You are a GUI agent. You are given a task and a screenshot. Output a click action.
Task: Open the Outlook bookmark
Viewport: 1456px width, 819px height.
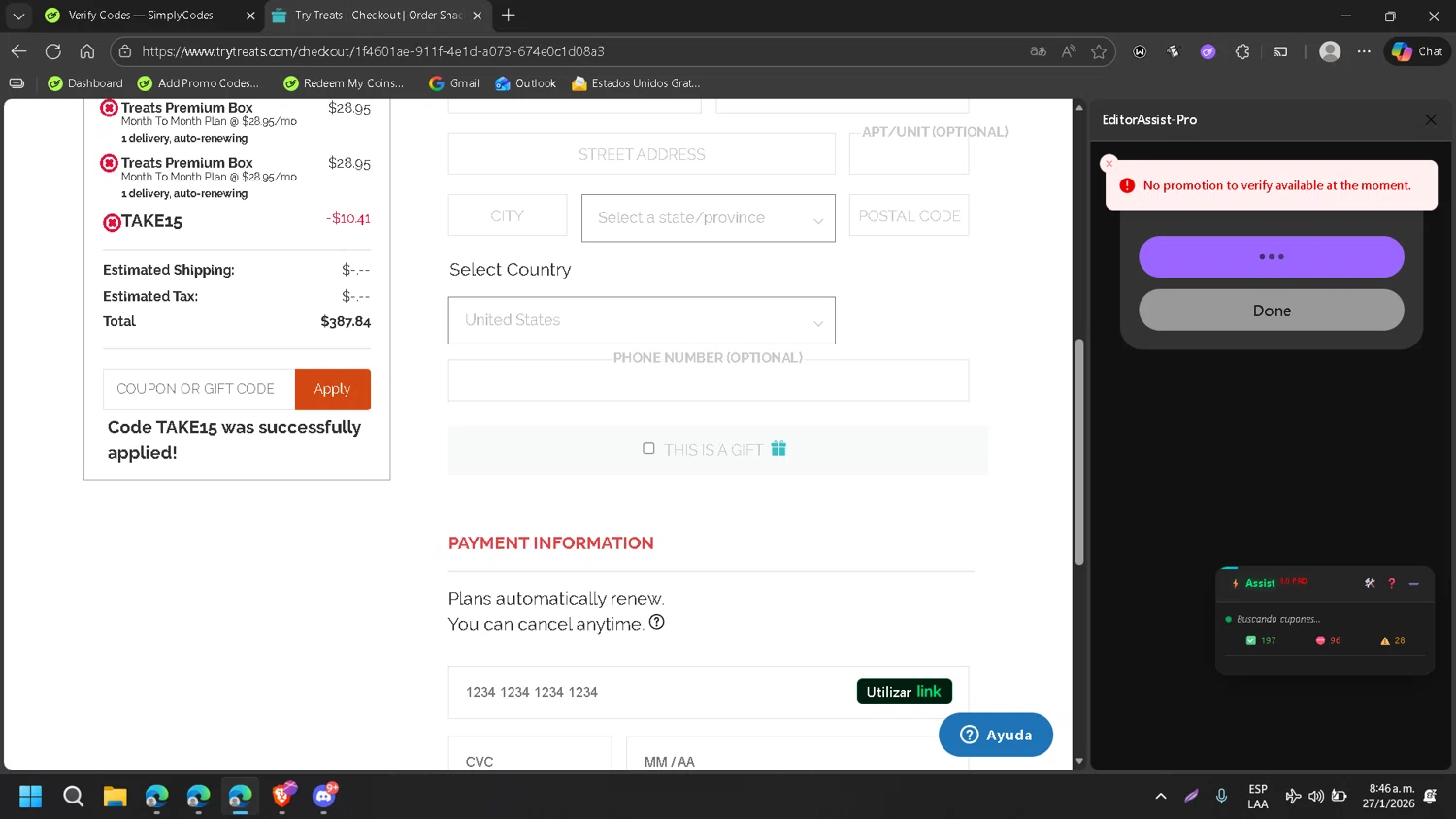[525, 83]
